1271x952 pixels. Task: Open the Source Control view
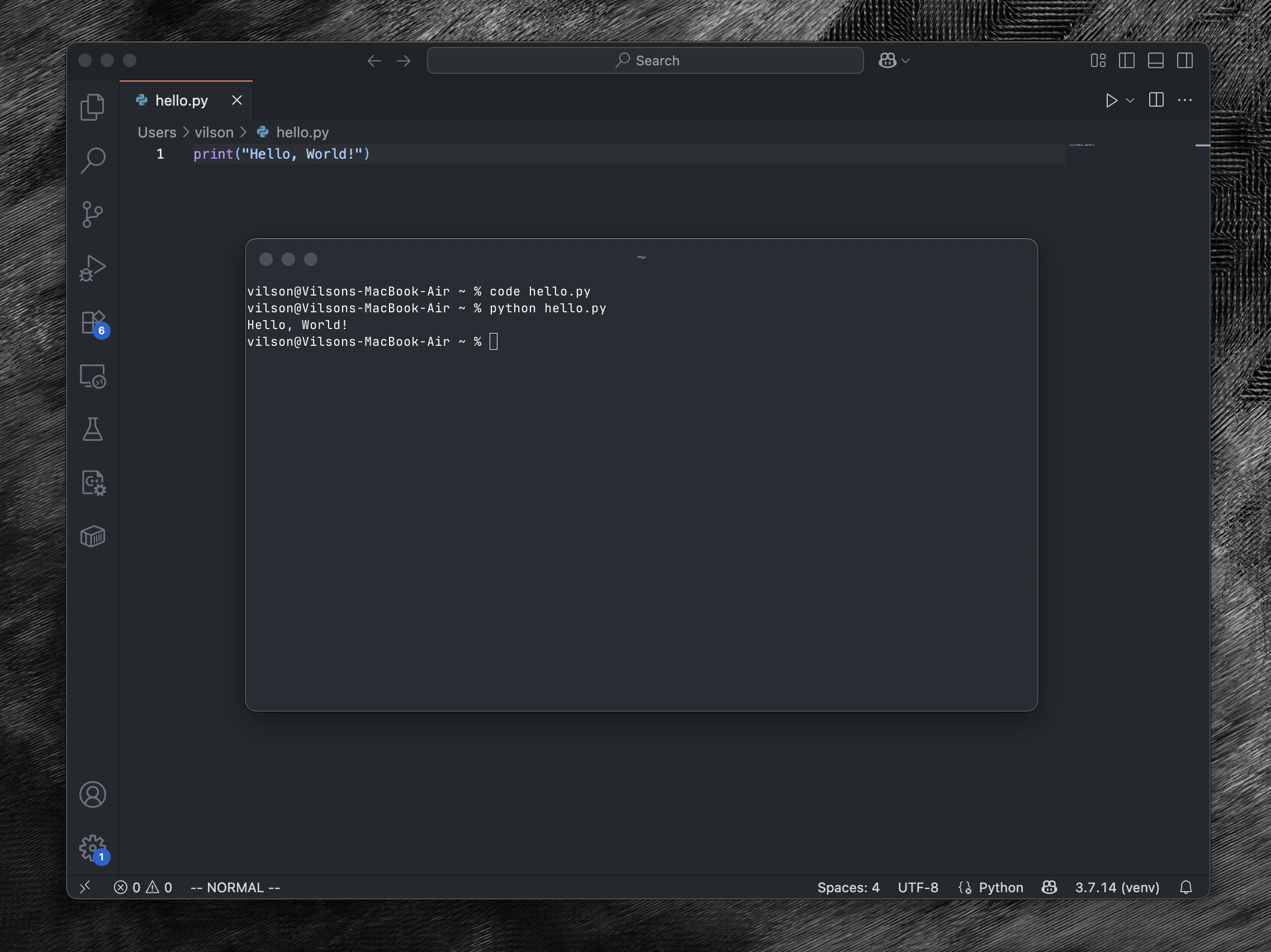click(93, 214)
